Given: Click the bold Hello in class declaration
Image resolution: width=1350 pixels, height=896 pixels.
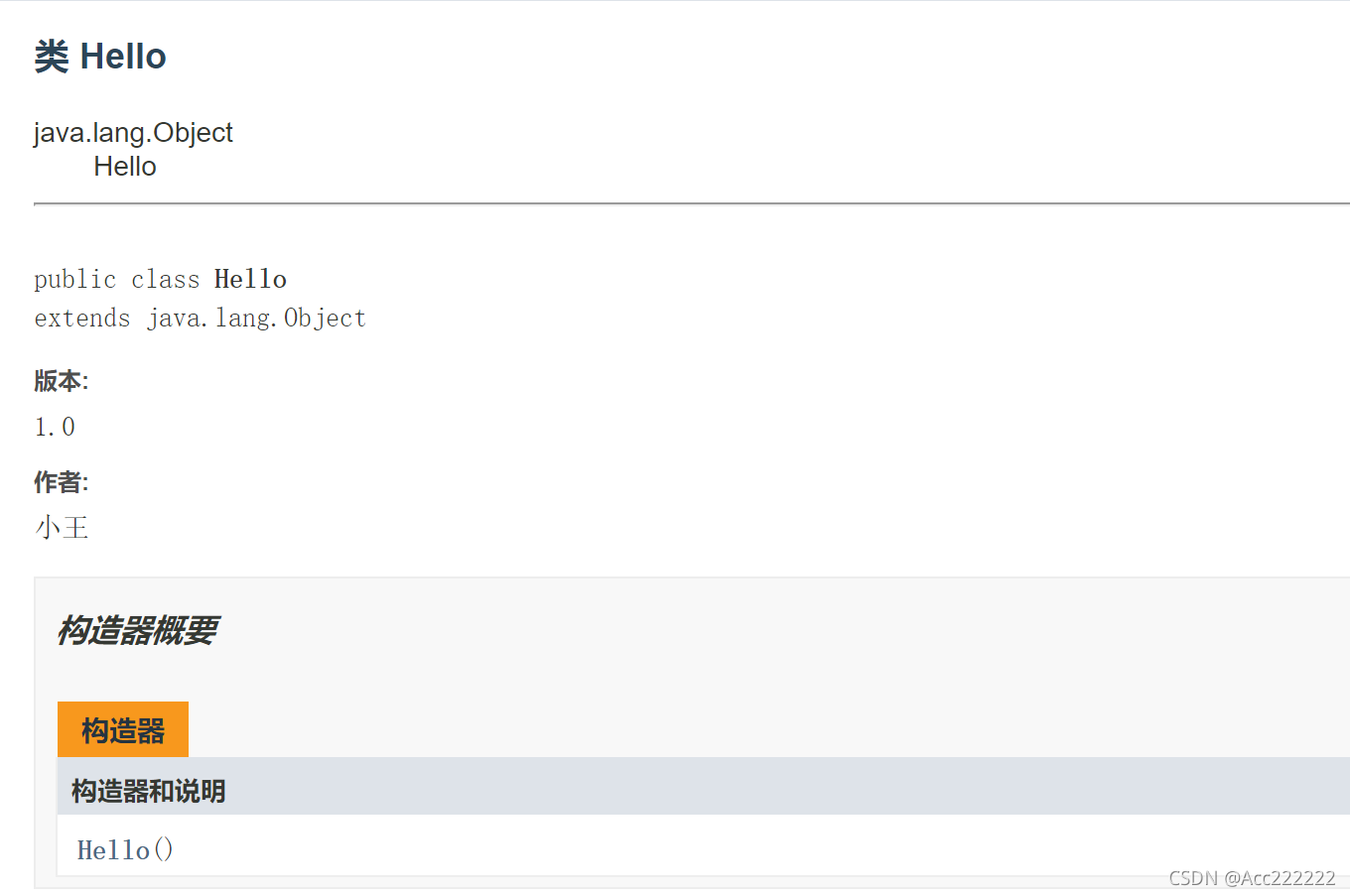Looking at the screenshot, I should click(x=250, y=280).
